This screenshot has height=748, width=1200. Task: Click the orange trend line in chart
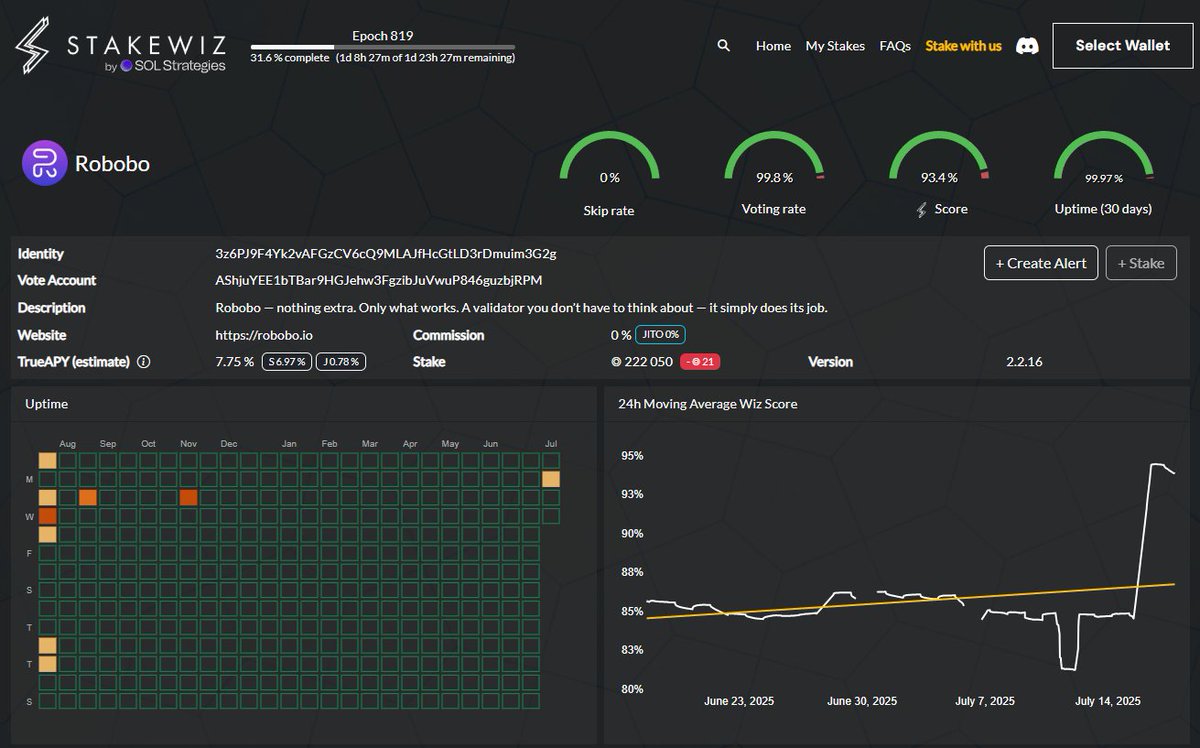910,601
